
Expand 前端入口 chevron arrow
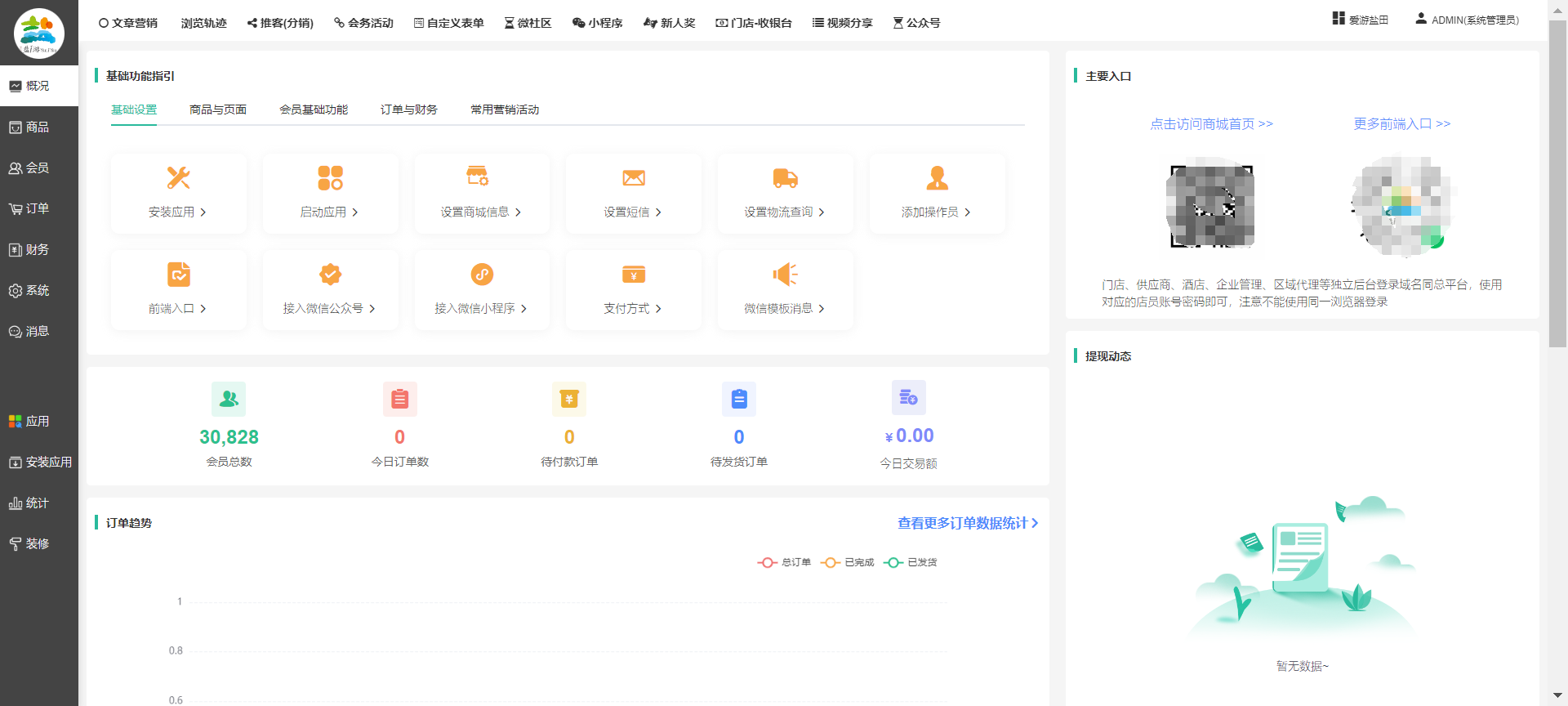[x=203, y=309]
